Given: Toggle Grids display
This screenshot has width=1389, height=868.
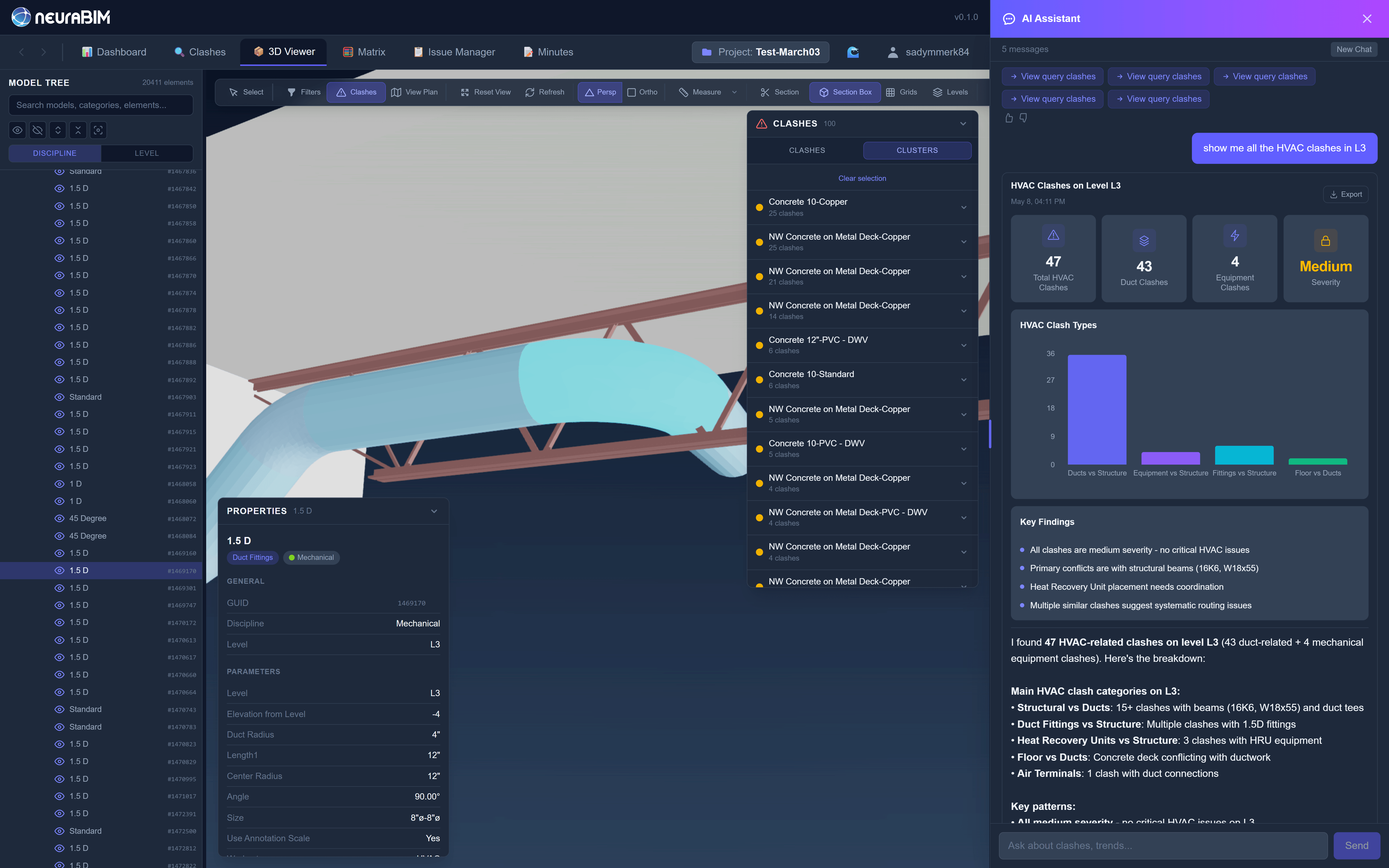Looking at the screenshot, I should click(x=901, y=92).
